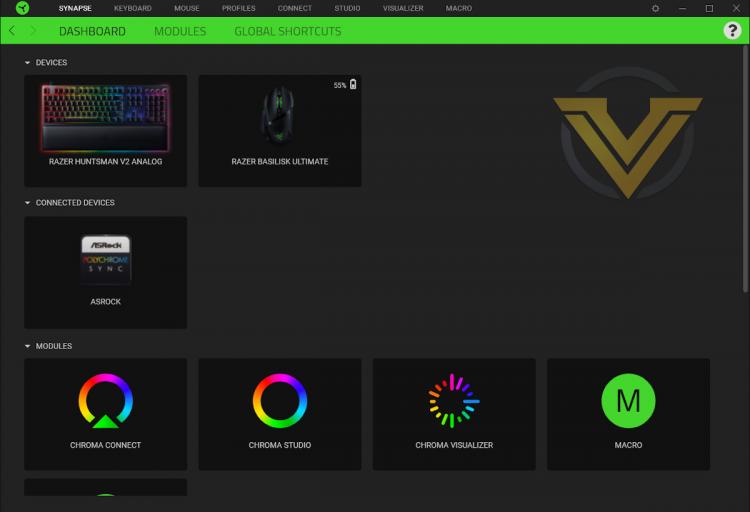This screenshot has height=512, width=750.
Task: Select the Visualizer top menu item
Action: pos(403,9)
